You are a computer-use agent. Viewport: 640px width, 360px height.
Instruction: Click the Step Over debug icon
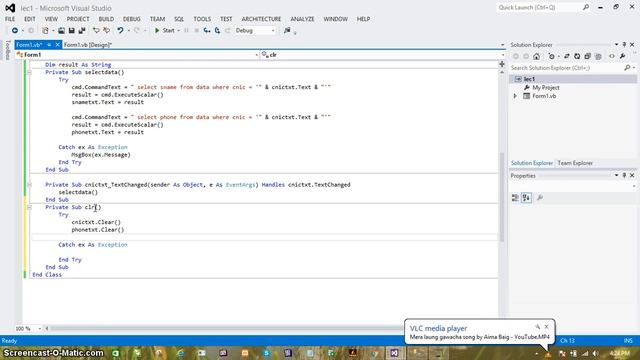(x=217, y=31)
